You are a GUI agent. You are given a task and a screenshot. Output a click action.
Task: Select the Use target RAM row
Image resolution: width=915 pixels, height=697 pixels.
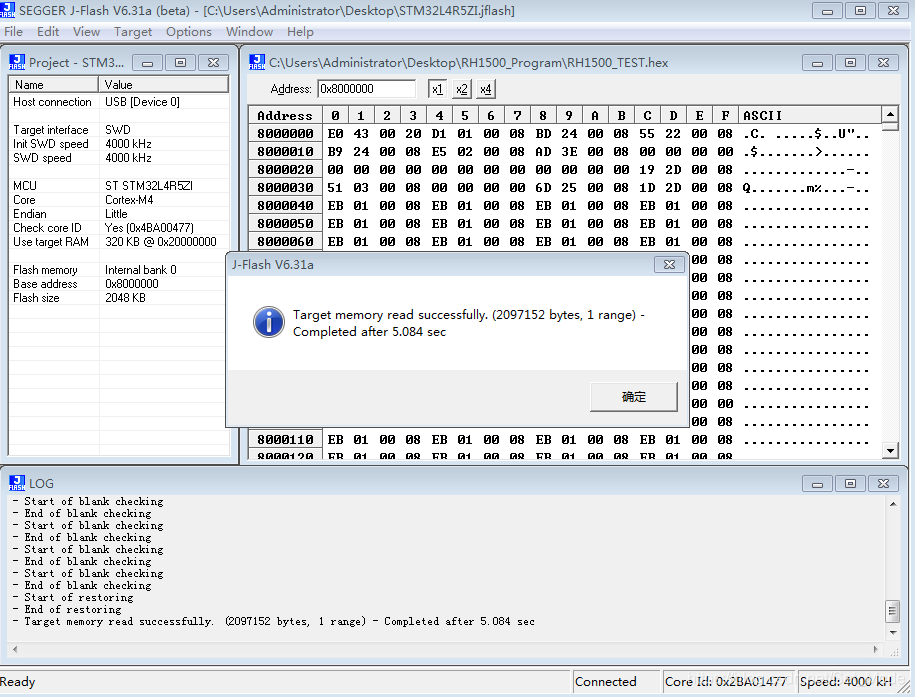[x=118, y=242]
